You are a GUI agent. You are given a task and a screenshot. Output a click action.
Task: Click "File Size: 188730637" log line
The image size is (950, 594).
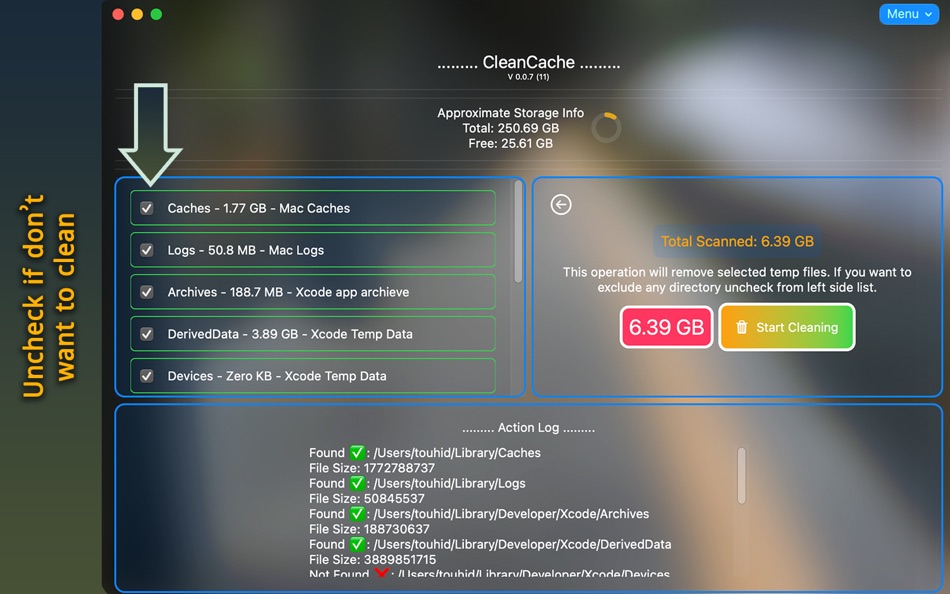tap(369, 529)
